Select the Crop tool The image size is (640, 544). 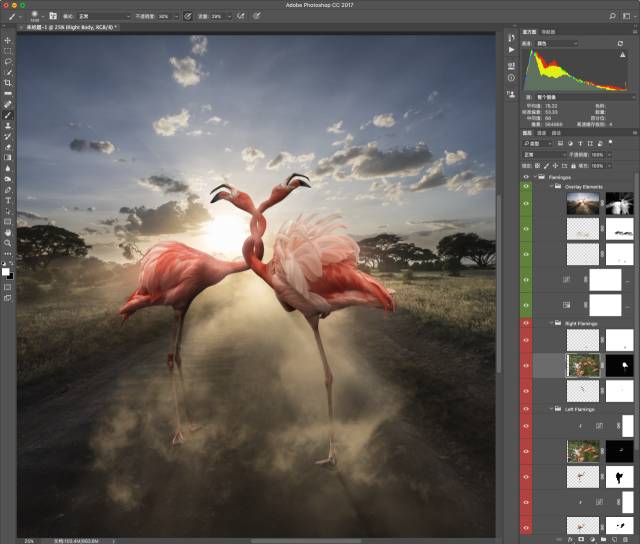coord(8,82)
